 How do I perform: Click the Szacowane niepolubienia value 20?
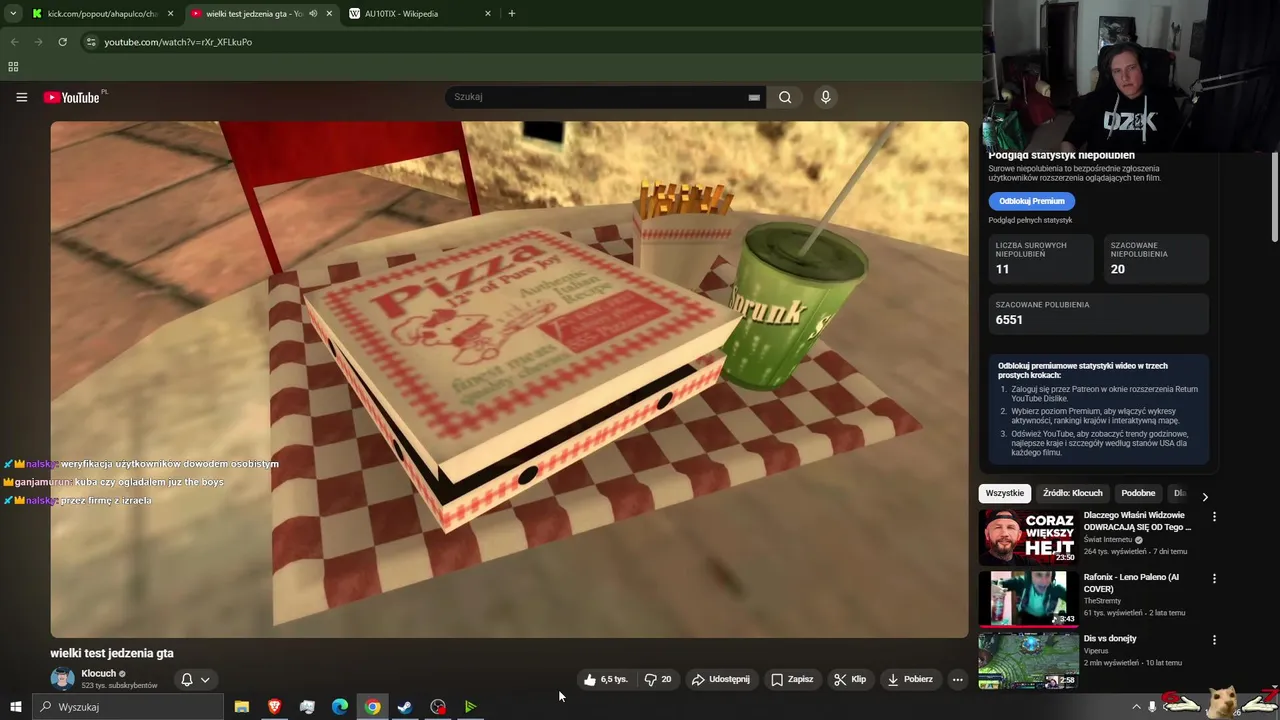pos(1118,269)
